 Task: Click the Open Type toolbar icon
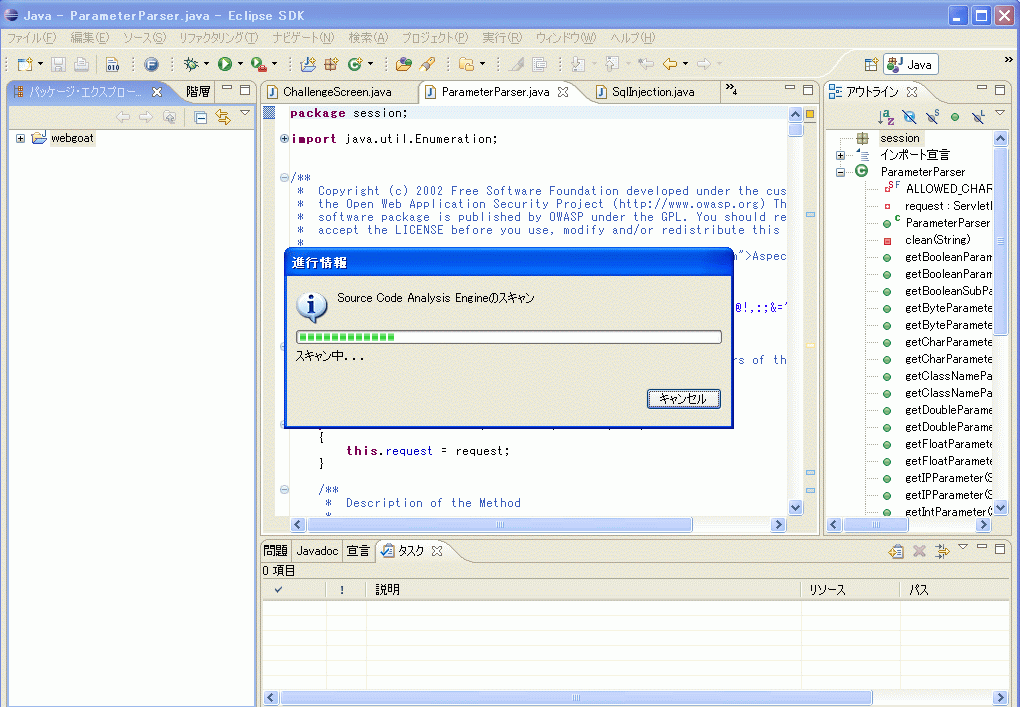(403, 64)
